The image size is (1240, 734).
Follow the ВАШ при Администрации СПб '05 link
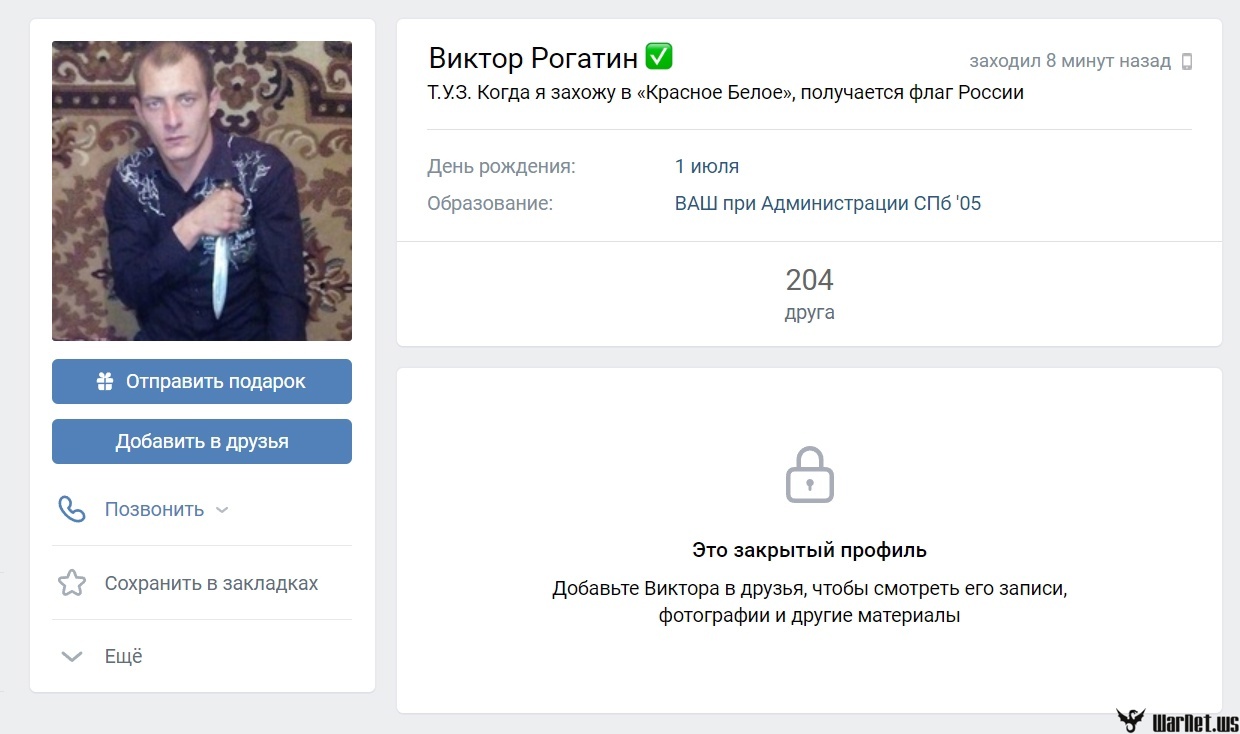(828, 203)
